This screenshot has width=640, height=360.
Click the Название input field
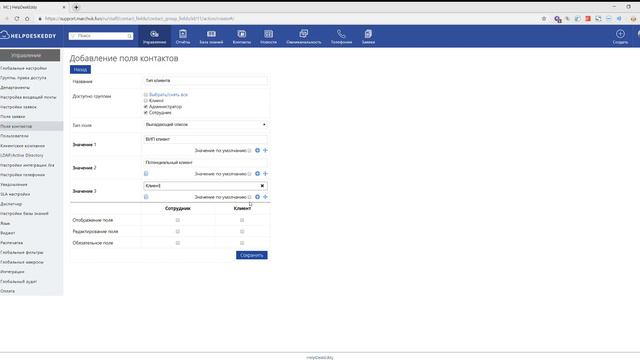[205, 81]
